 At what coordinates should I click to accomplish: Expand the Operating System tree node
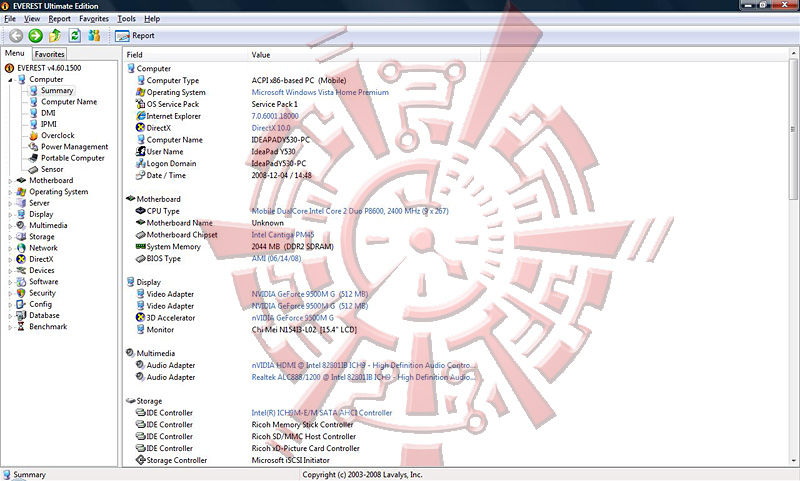click(x=10, y=192)
